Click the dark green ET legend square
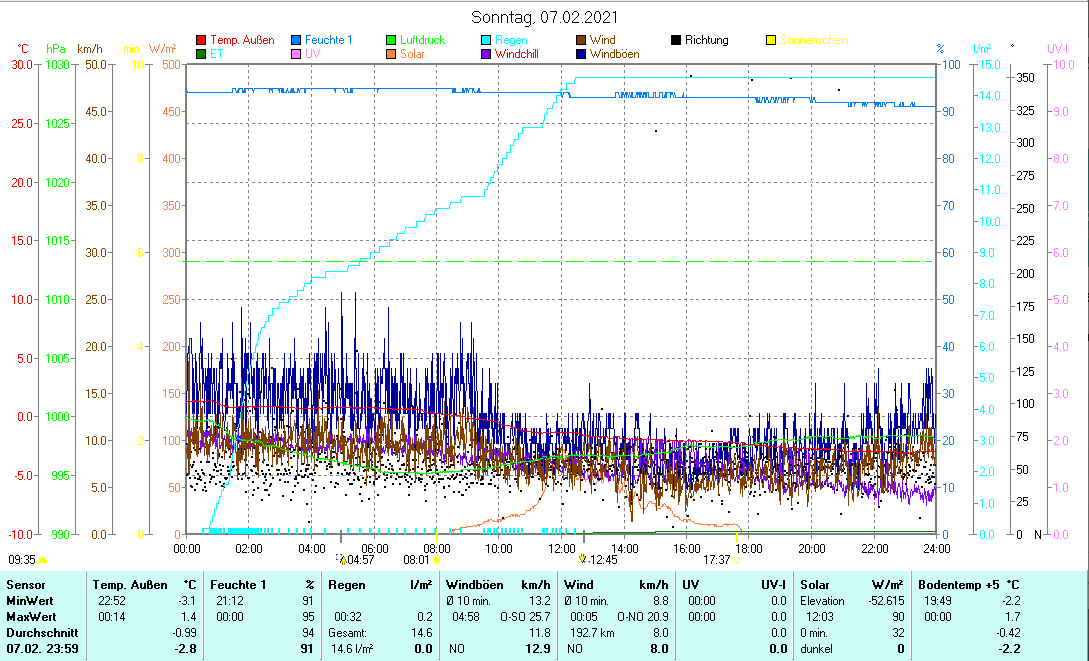Viewport: 1089px width, 661px height. point(201,54)
